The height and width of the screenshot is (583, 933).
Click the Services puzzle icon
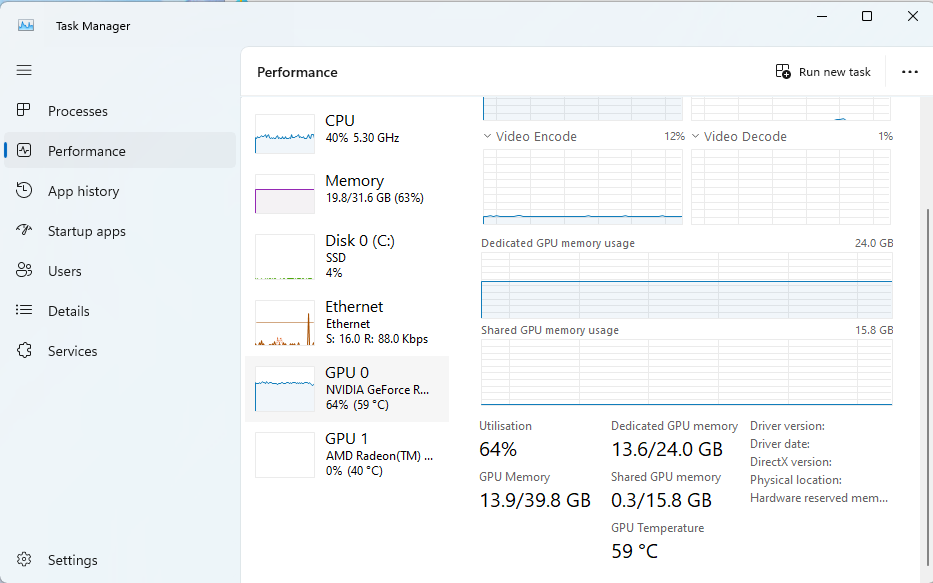pos(24,350)
